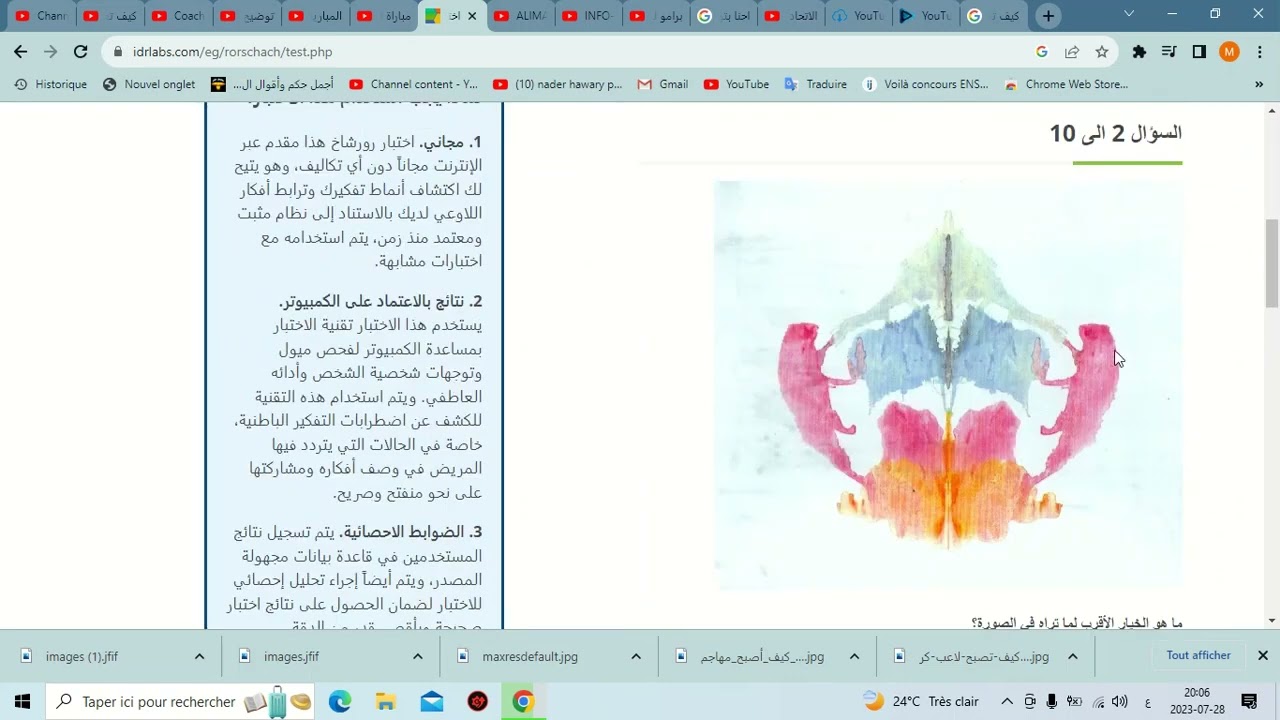Image resolution: width=1280 pixels, height=720 pixels.
Task: Switch to first Chann tab
Action: tap(41, 16)
